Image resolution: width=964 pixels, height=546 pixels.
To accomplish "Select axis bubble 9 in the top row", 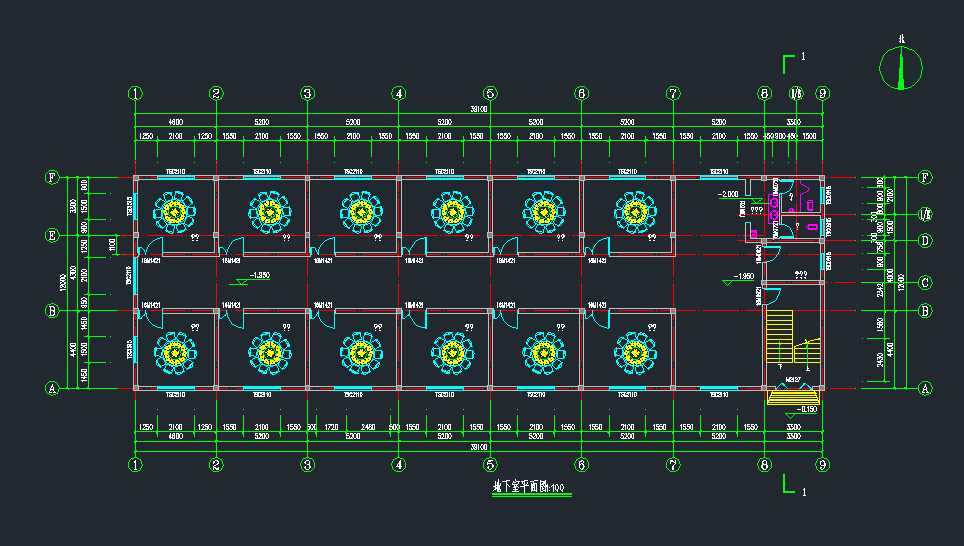I will click(x=823, y=93).
